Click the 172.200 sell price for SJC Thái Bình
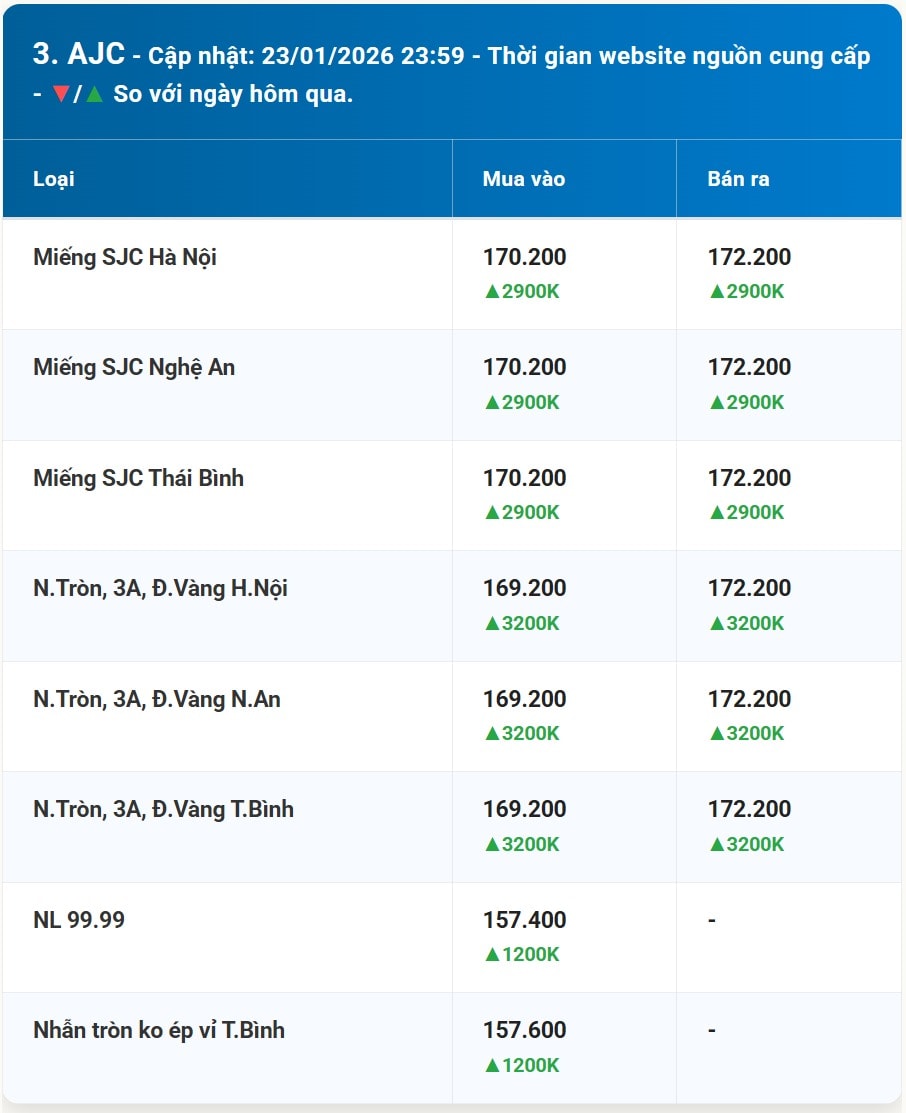 pyautogui.click(x=749, y=478)
